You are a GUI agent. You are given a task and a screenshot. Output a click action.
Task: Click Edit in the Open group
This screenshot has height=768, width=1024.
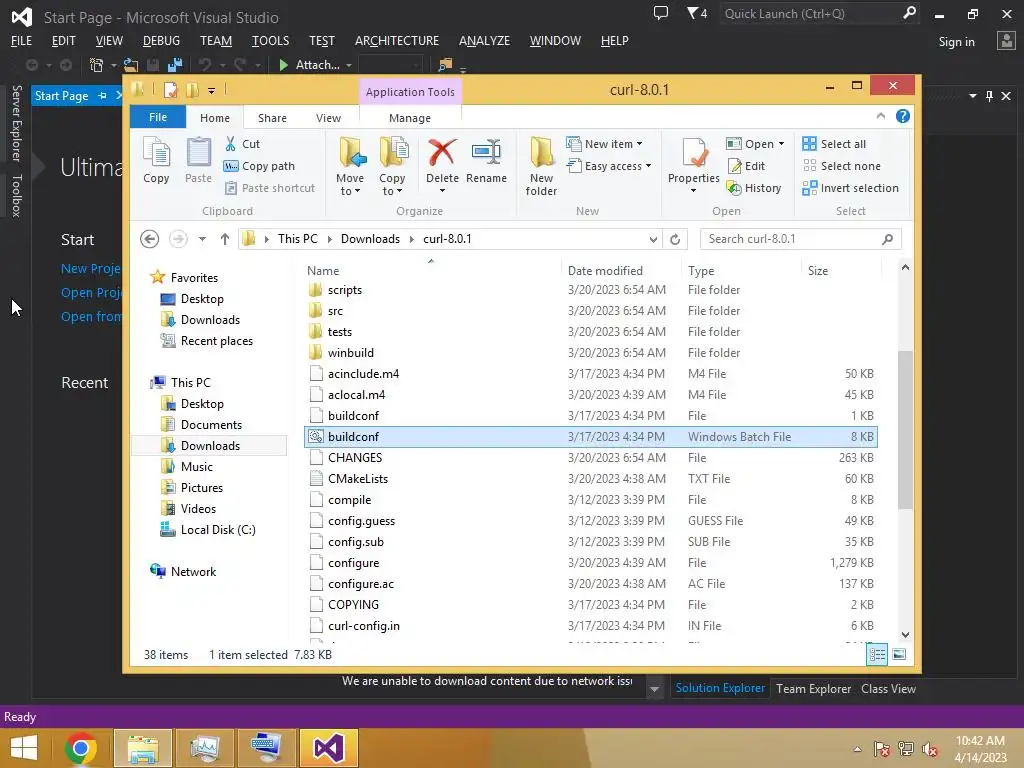(746, 166)
